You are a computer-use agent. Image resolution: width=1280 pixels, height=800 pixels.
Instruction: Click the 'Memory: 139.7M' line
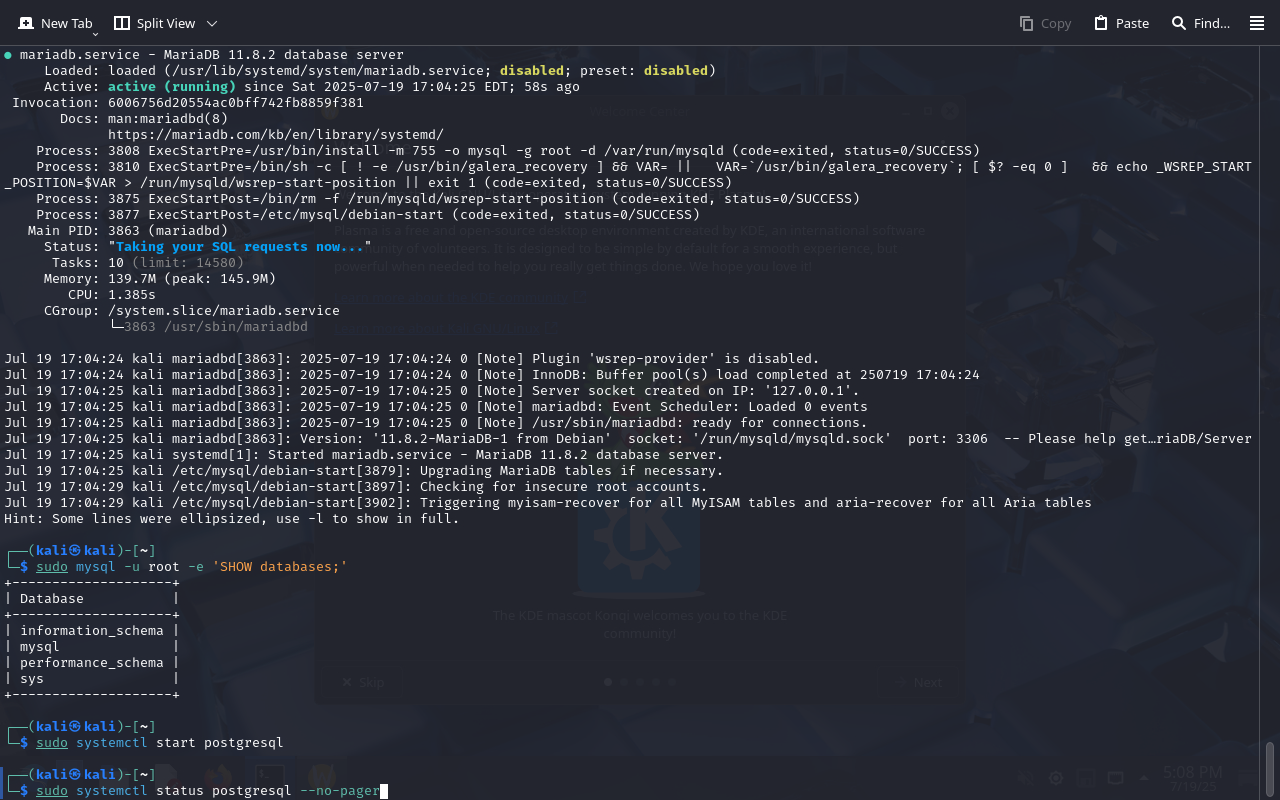point(160,279)
